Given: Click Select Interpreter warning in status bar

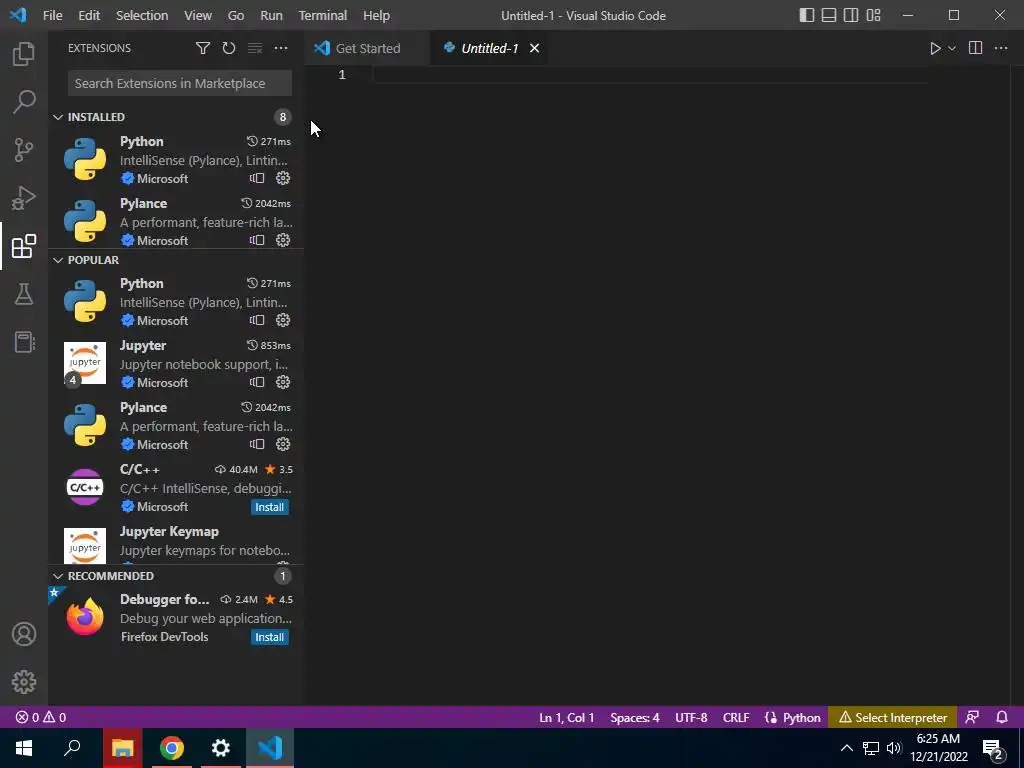Looking at the screenshot, I should tap(893, 717).
